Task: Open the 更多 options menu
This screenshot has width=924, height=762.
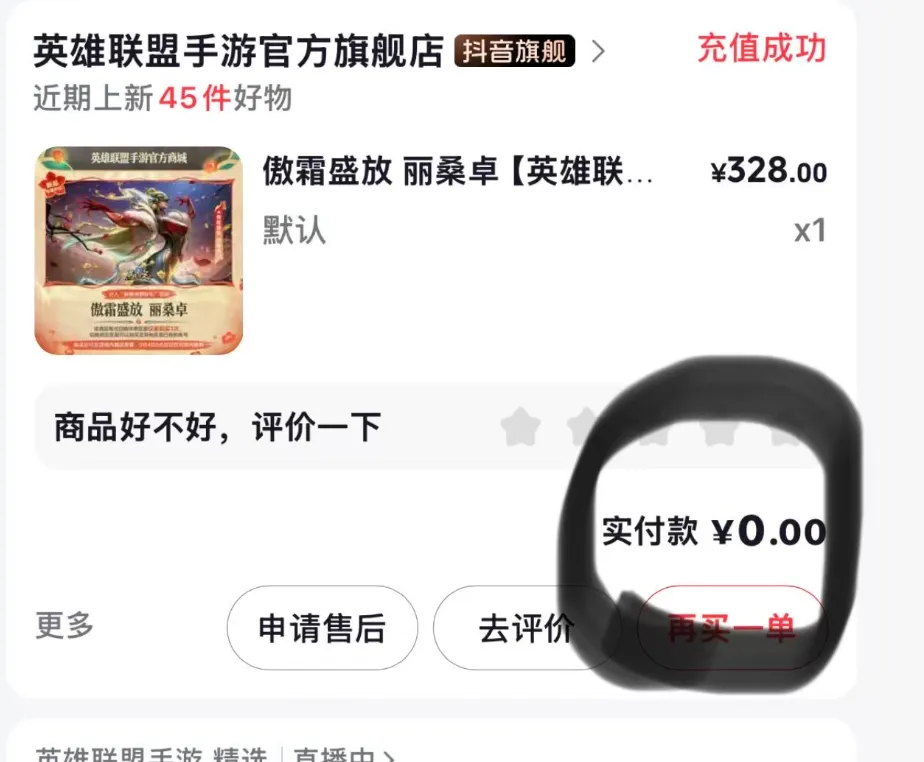Action: [x=64, y=625]
